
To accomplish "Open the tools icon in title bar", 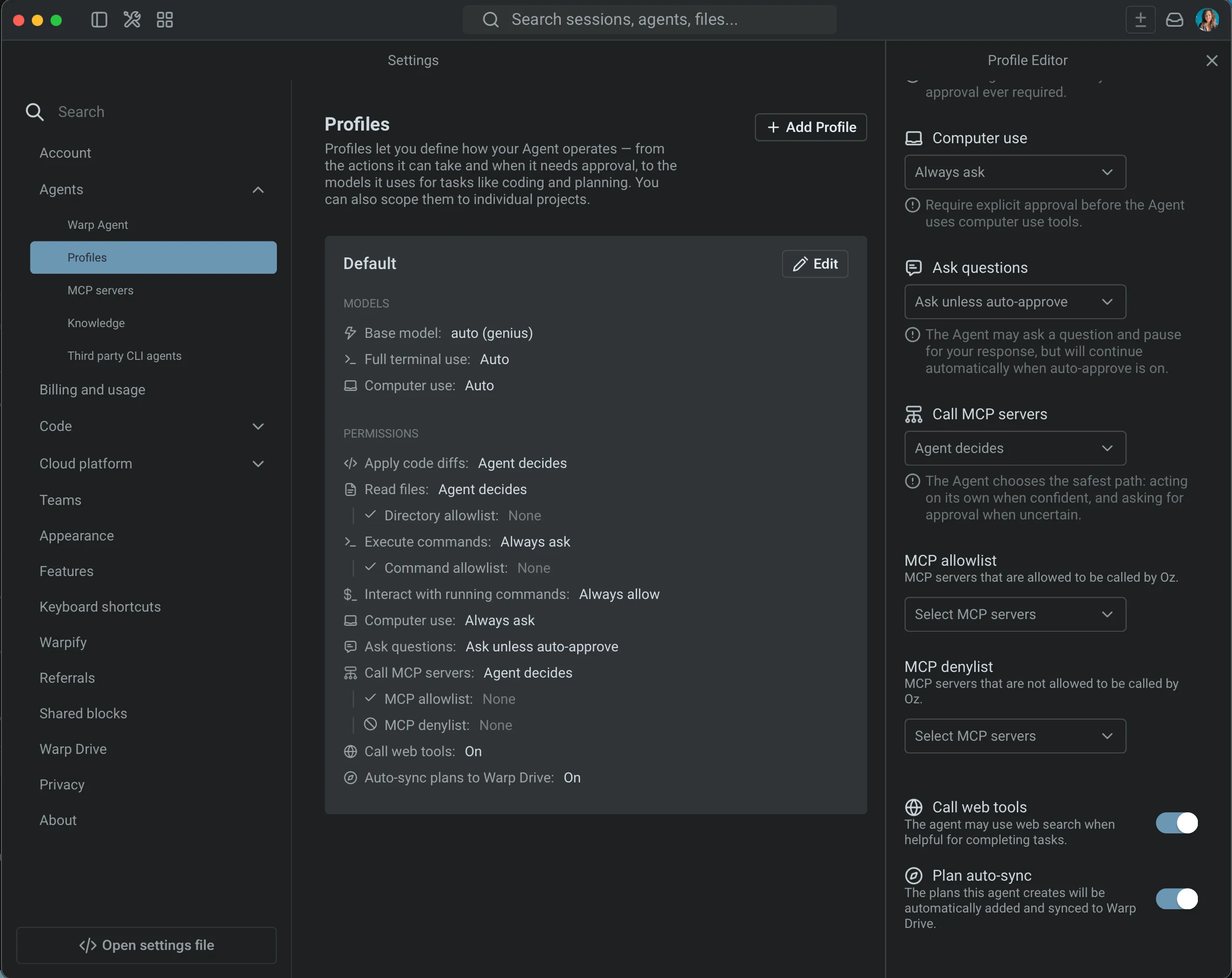I will coord(132,20).
